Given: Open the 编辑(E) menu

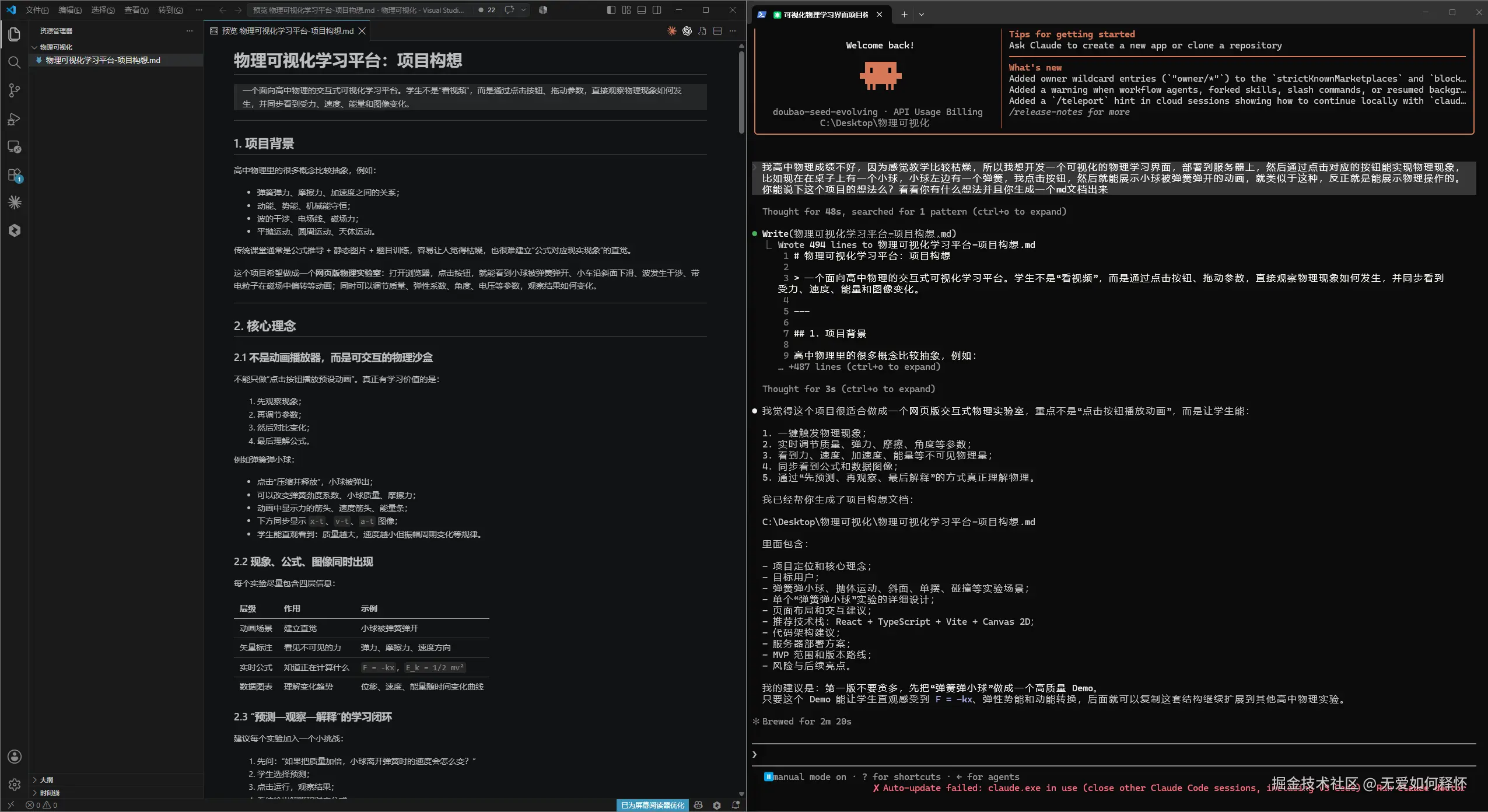Looking at the screenshot, I should tap(70, 10).
